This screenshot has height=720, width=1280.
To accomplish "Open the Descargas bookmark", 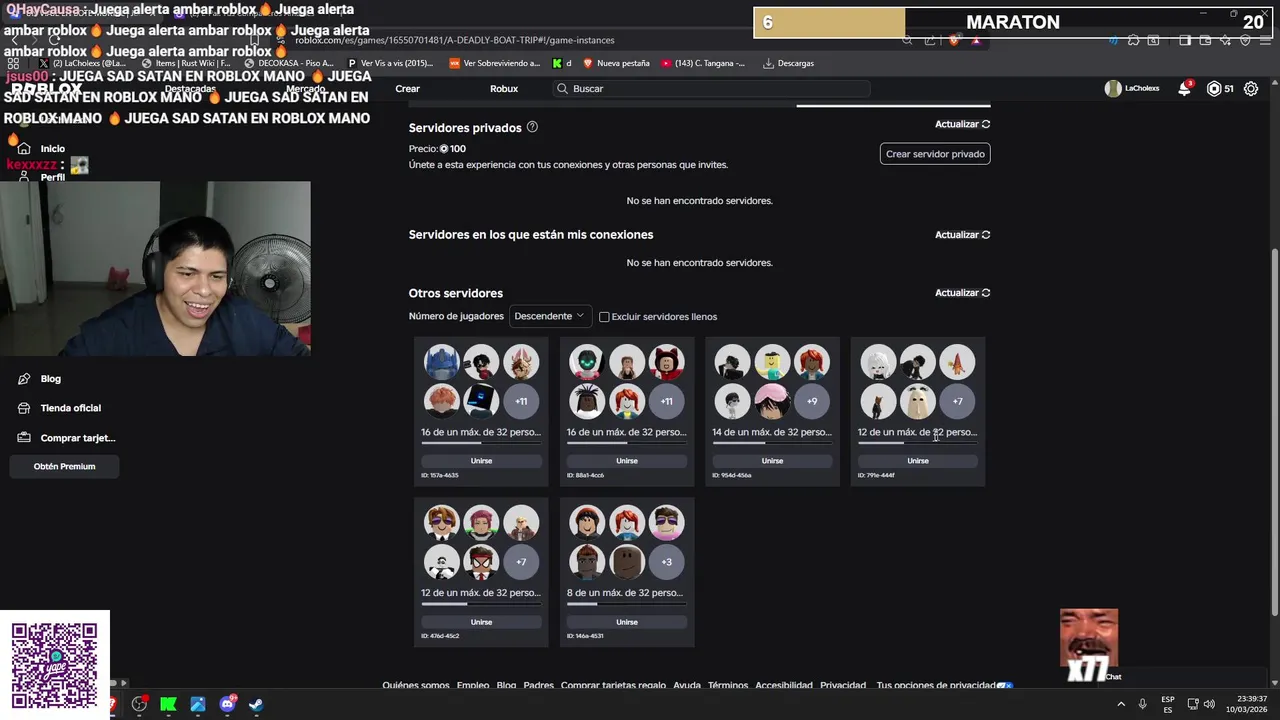I will point(788,63).
